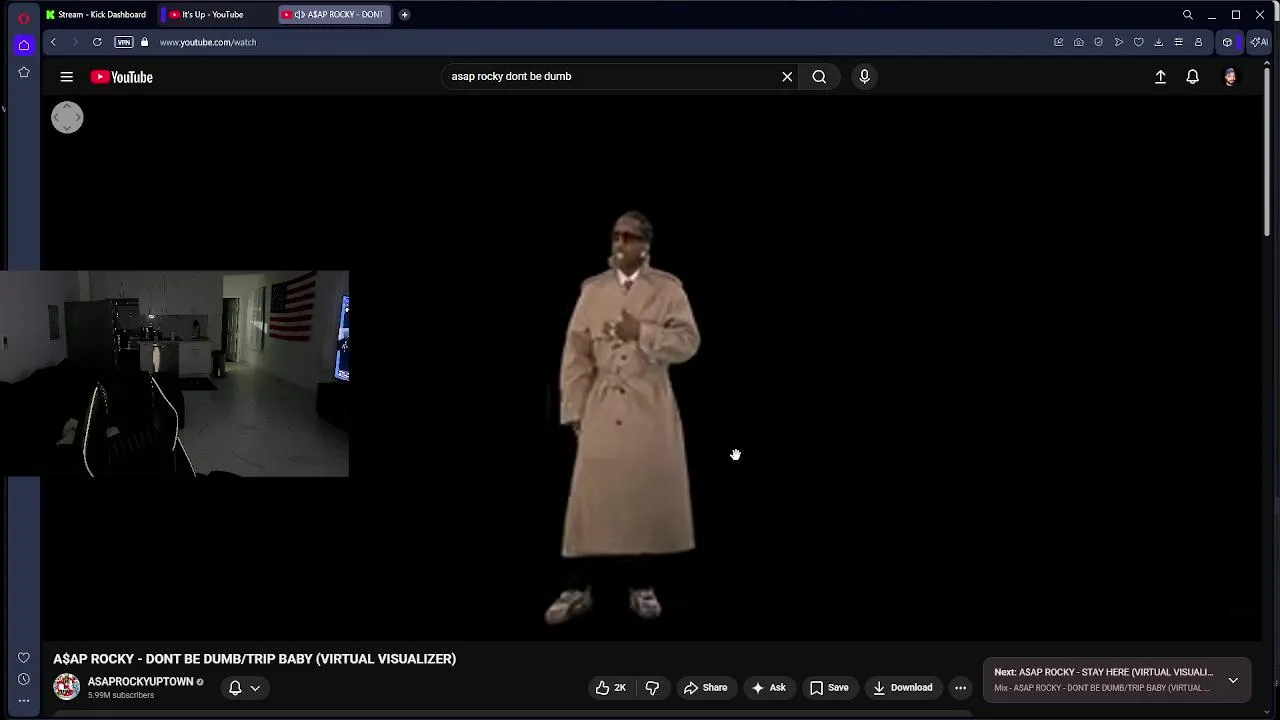
Task: Open browser downloads arrow icon
Action: click(1158, 42)
